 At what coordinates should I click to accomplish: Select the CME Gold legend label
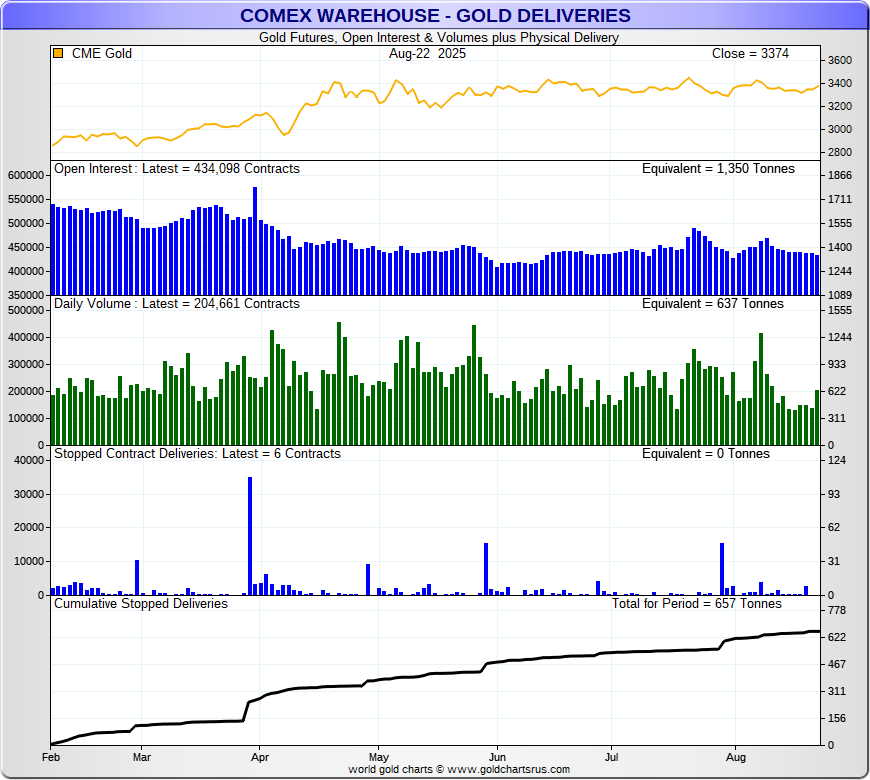[102, 54]
